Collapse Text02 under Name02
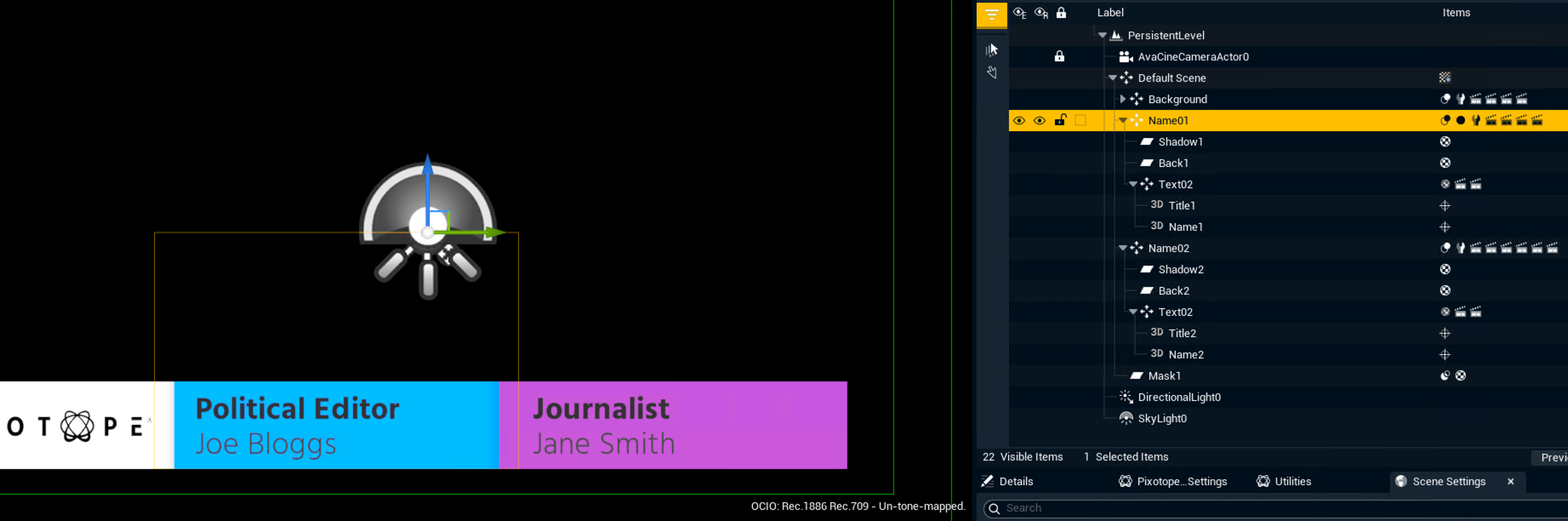Screen dimensions: 1568x521 point(1133,312)
